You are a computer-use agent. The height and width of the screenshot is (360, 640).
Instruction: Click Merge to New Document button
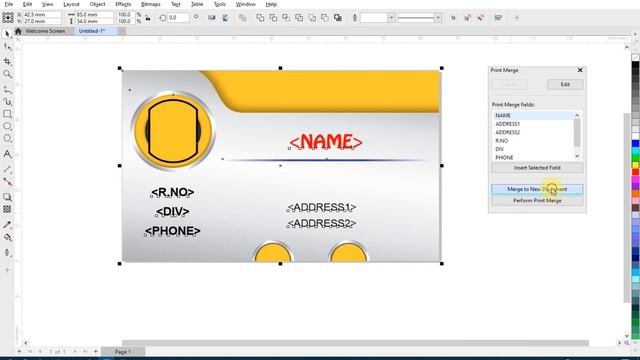[x=537, y=189]
